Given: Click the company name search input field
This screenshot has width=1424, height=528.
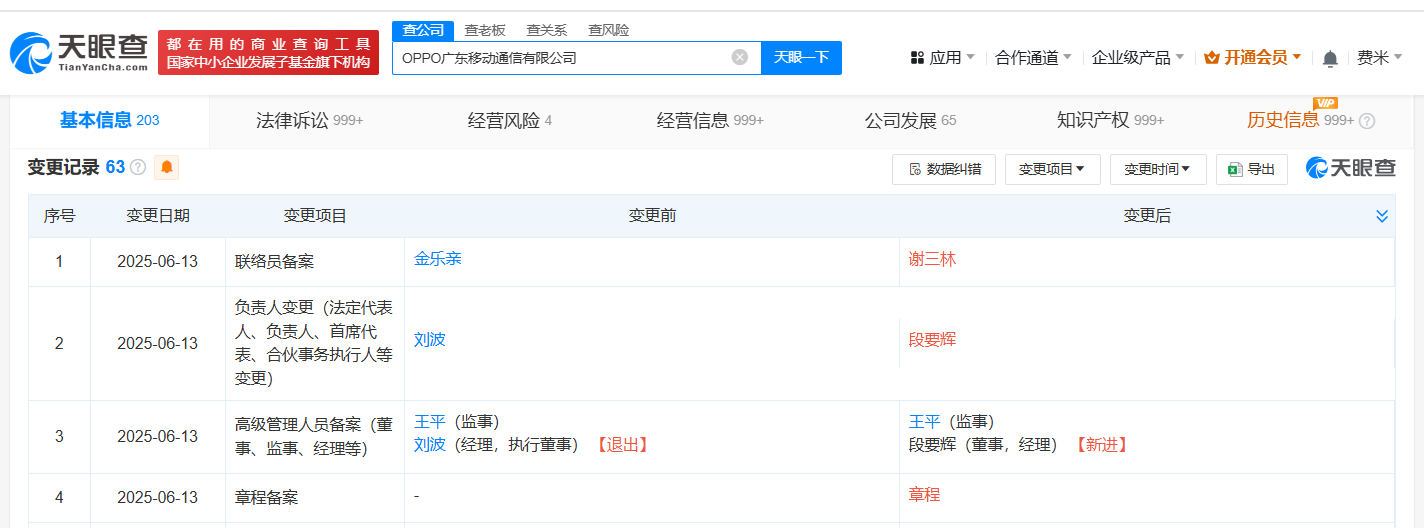Looking at the screenshot, I should point(560,57).
